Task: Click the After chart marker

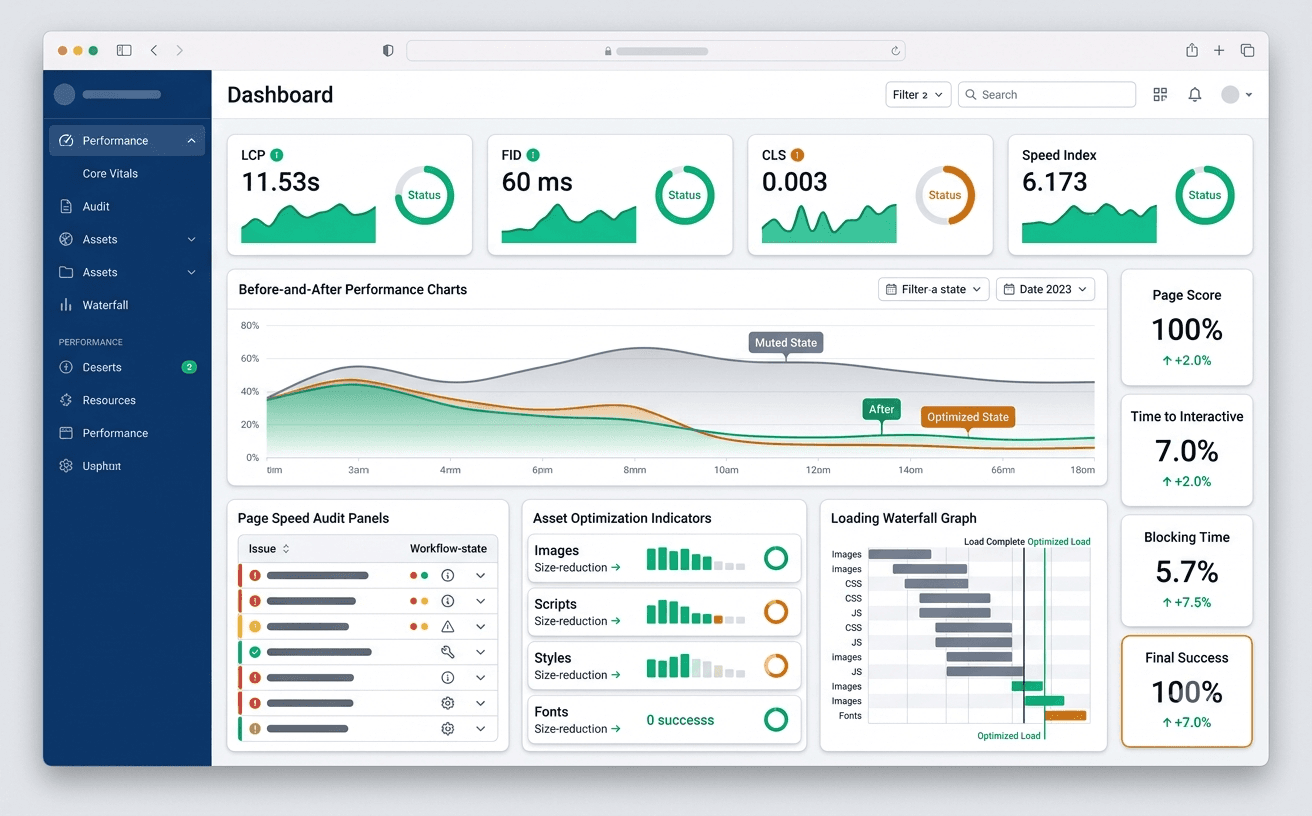Action: point(882,409)
